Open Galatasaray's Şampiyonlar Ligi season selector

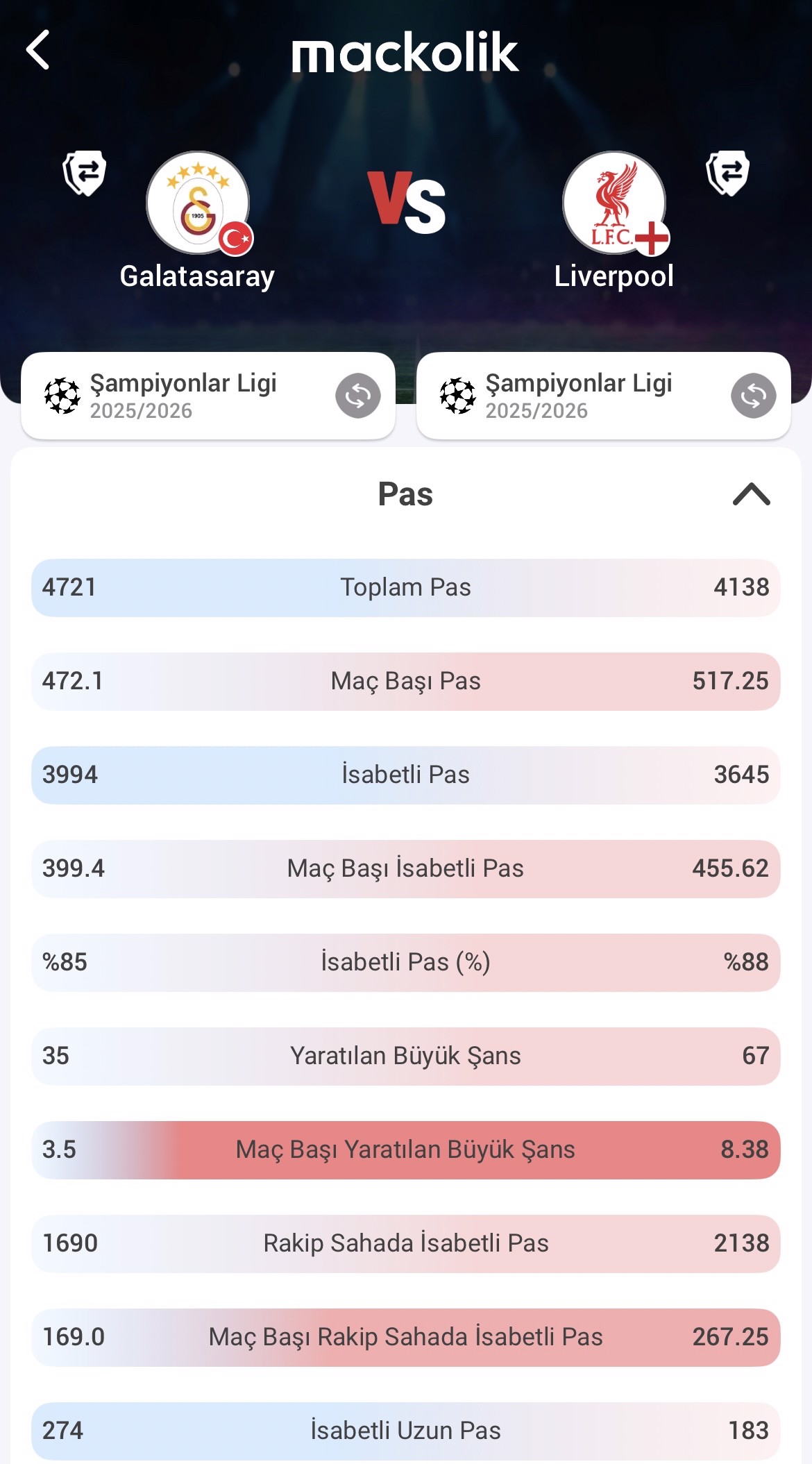coord(184,396)
